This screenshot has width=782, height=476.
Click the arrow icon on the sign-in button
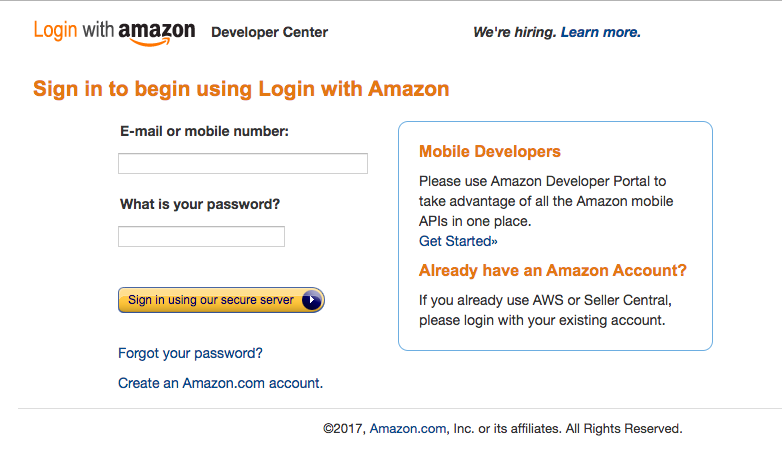coord(311,300)
